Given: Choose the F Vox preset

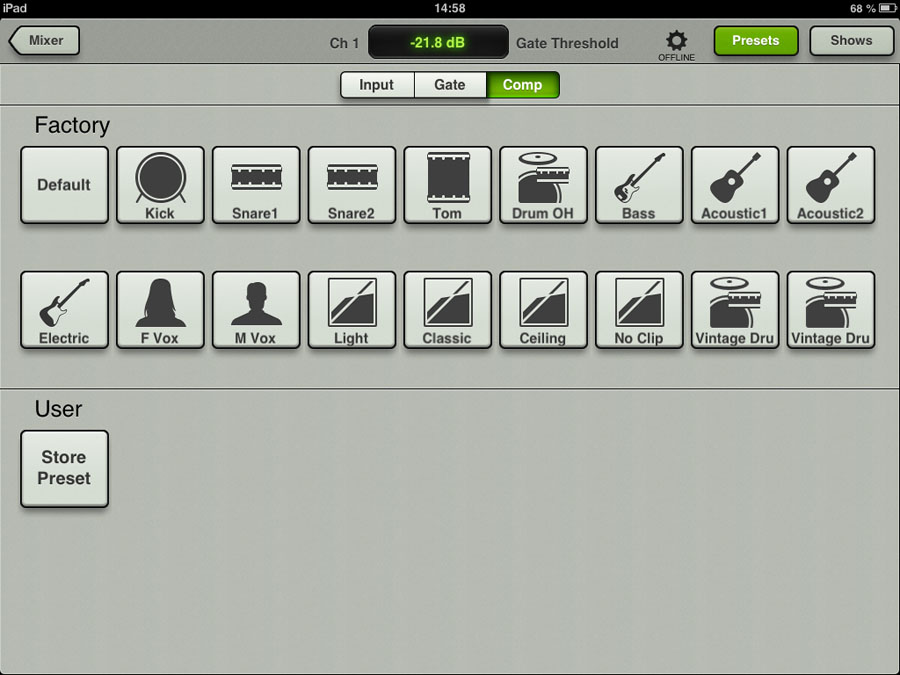Looking at the screenshot, I should [160, 310].
